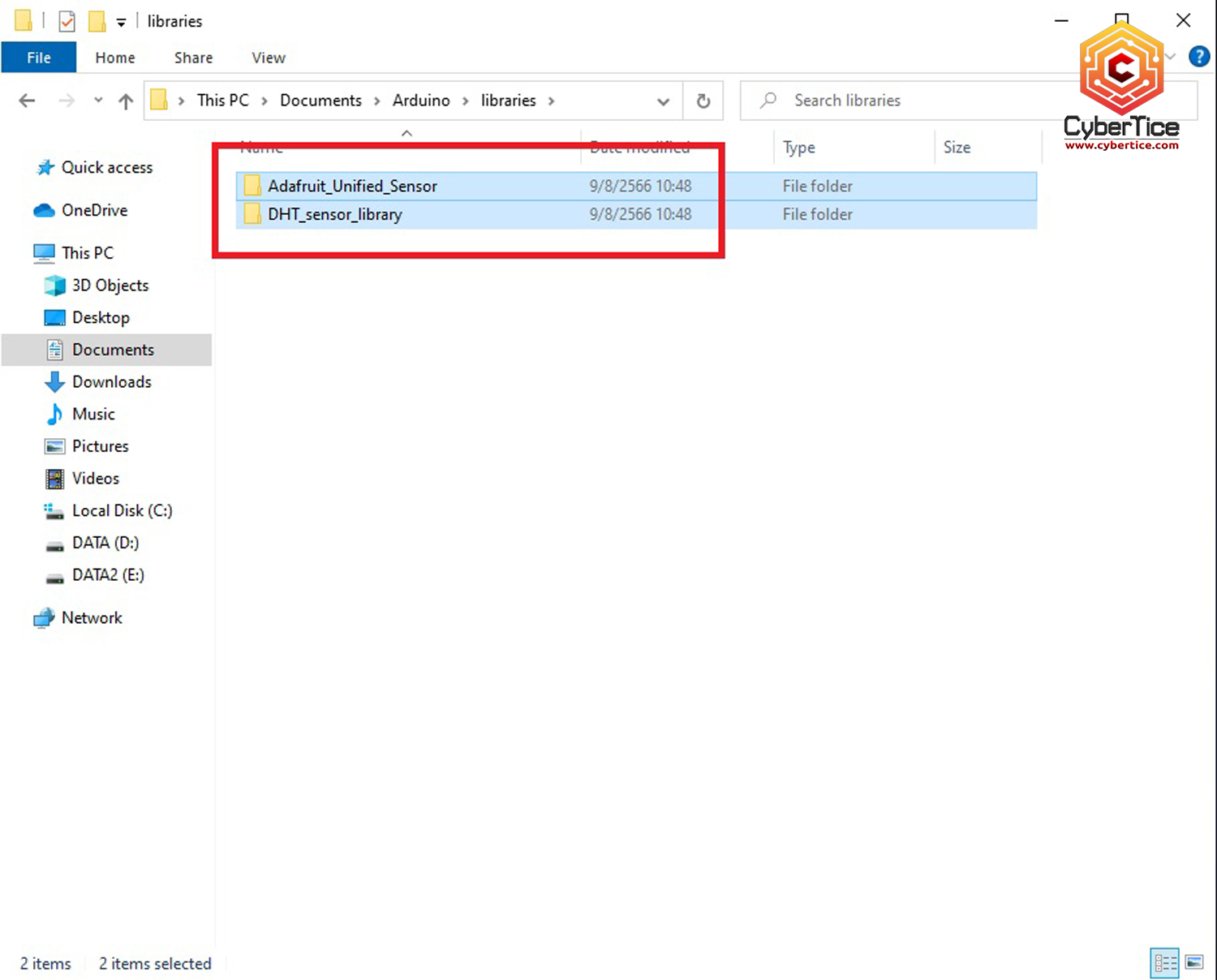Click the Back navigation arrow
The height and width of the screenshot is (980, 1217).
point(27,101)
